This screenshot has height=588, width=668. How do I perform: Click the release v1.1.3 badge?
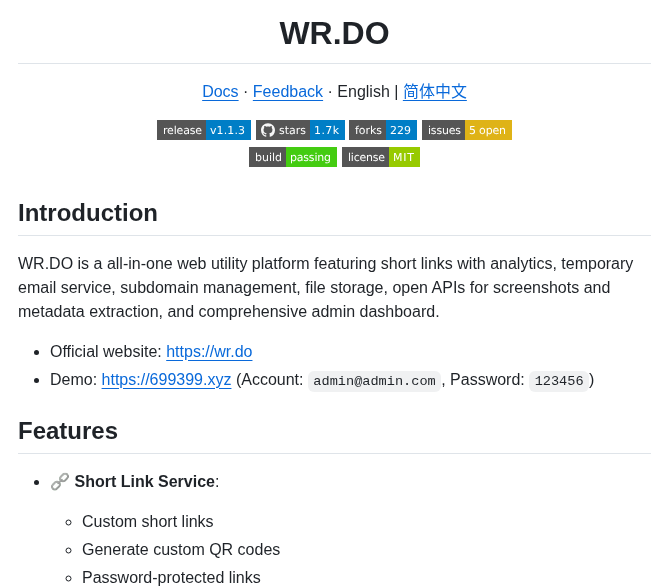204,130
